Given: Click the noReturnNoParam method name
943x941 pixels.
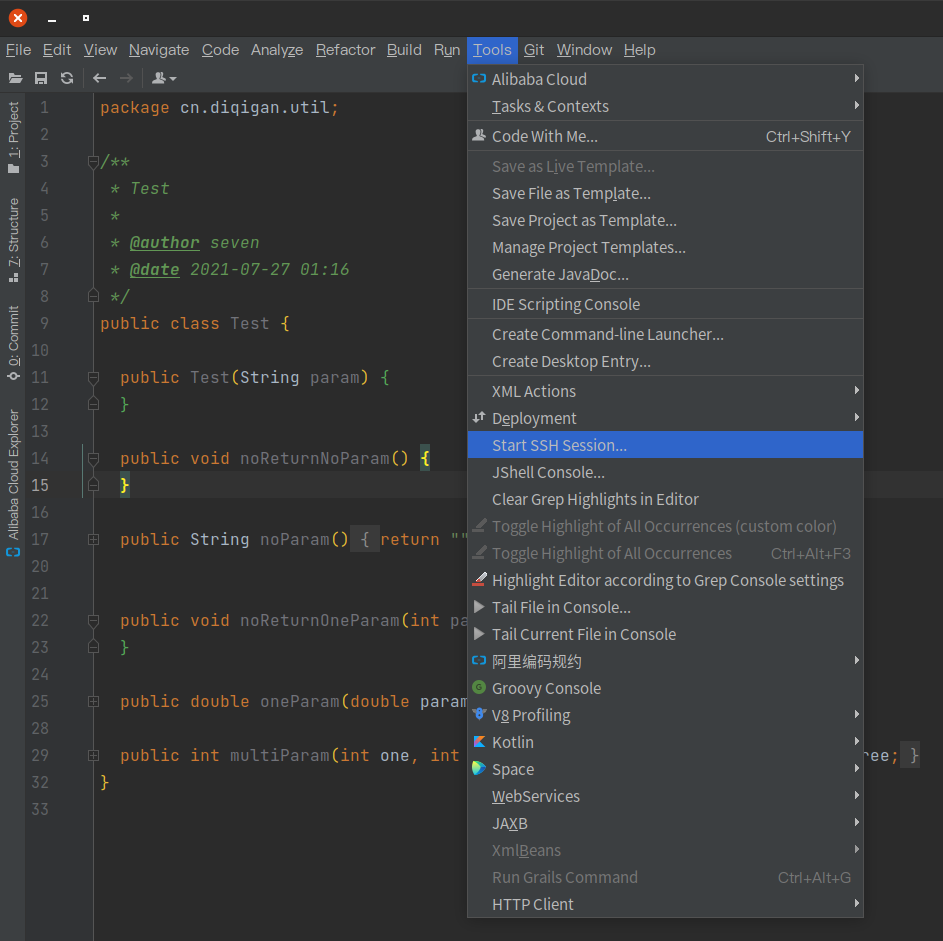Looking at the screenshot, I should tap(315, 459).
